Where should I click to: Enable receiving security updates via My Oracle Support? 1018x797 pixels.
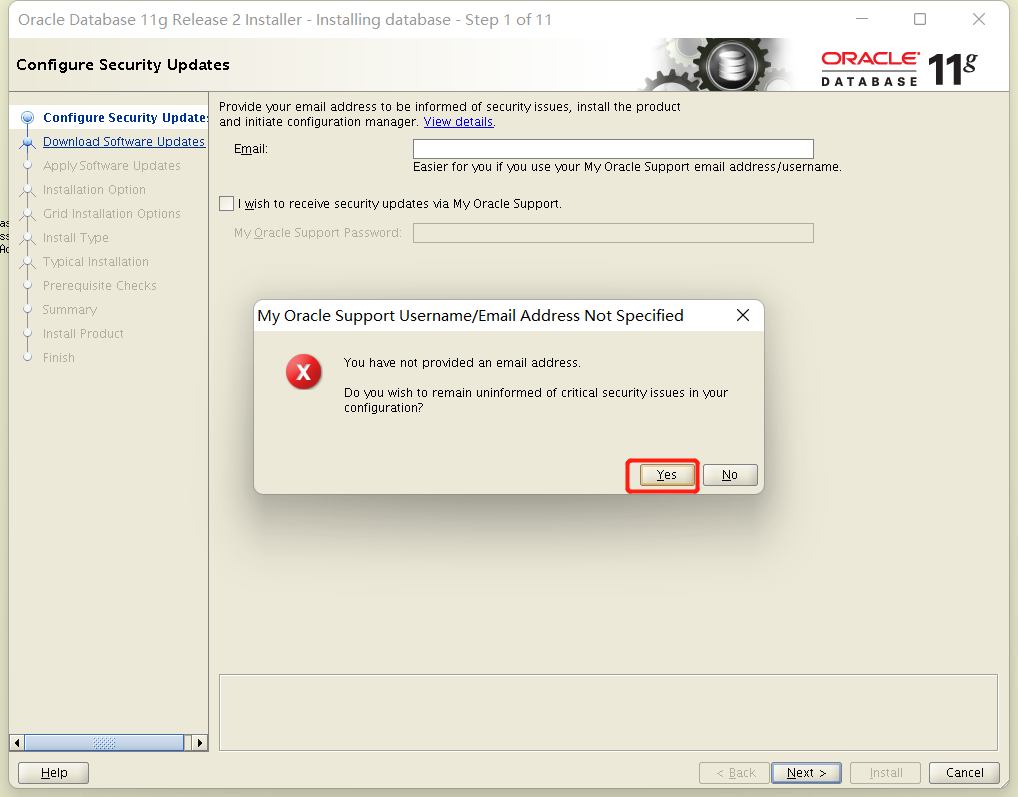227,204
